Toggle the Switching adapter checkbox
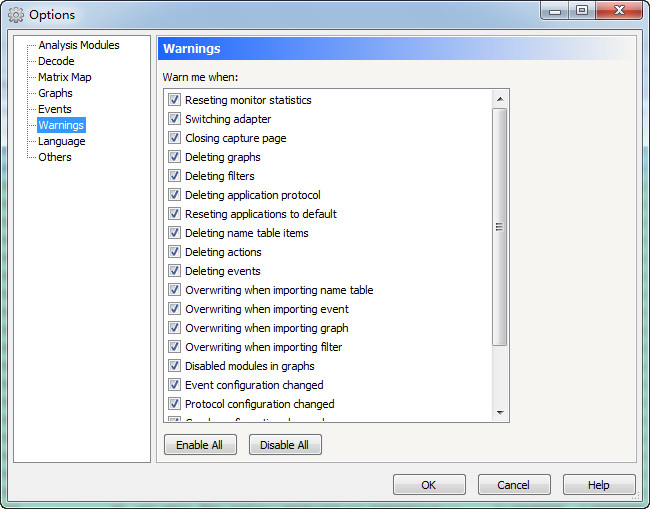This screenshot has width=650, height=509. tap(175, 119)
